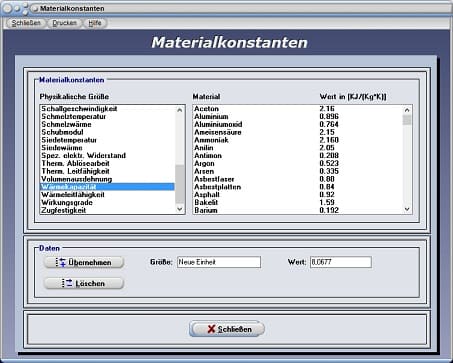Open the Drucken menu item
Image resolution: width=453 pixels, height=363 pixels.
64,23
